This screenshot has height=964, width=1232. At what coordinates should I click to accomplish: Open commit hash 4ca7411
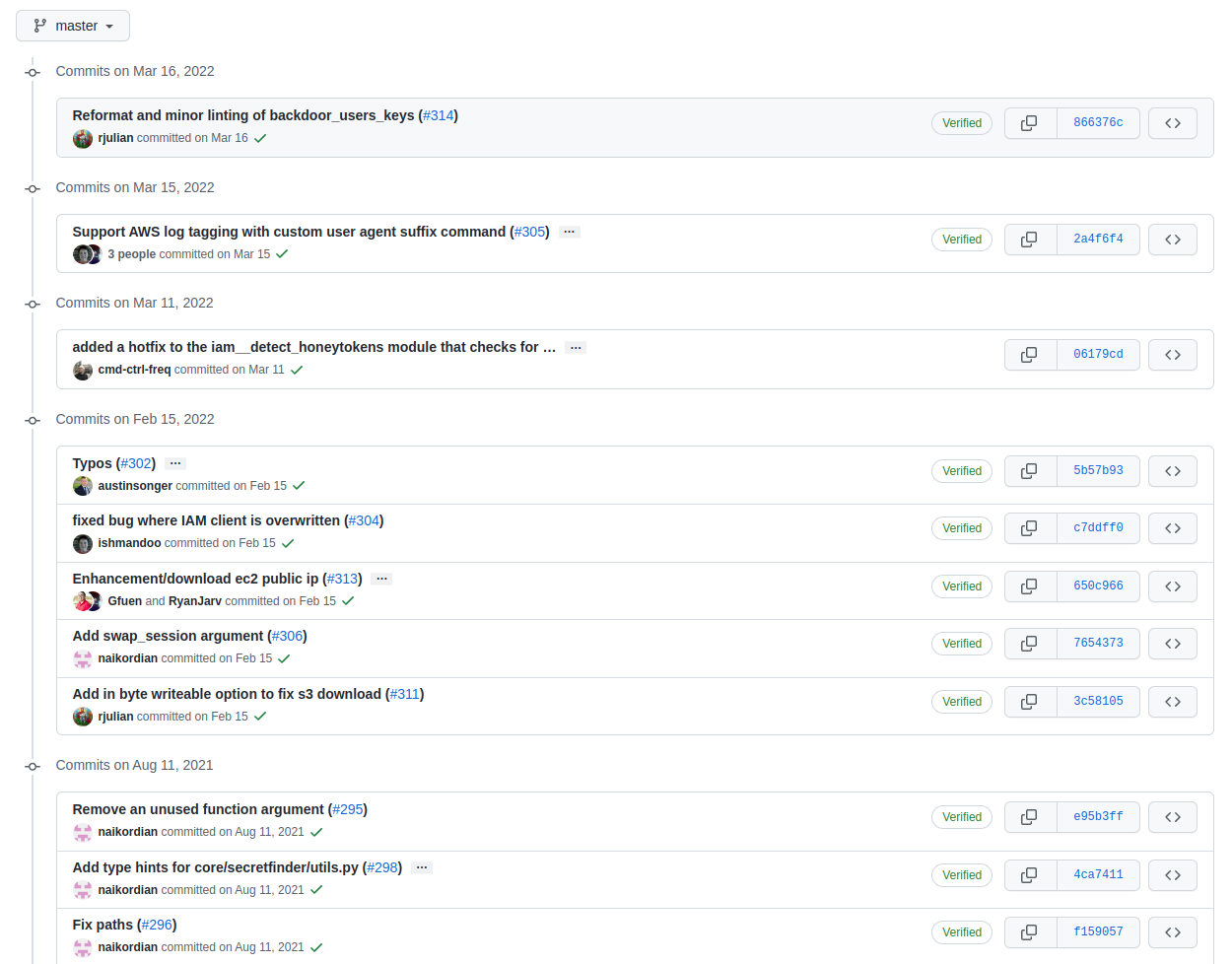coord(1098,875)
